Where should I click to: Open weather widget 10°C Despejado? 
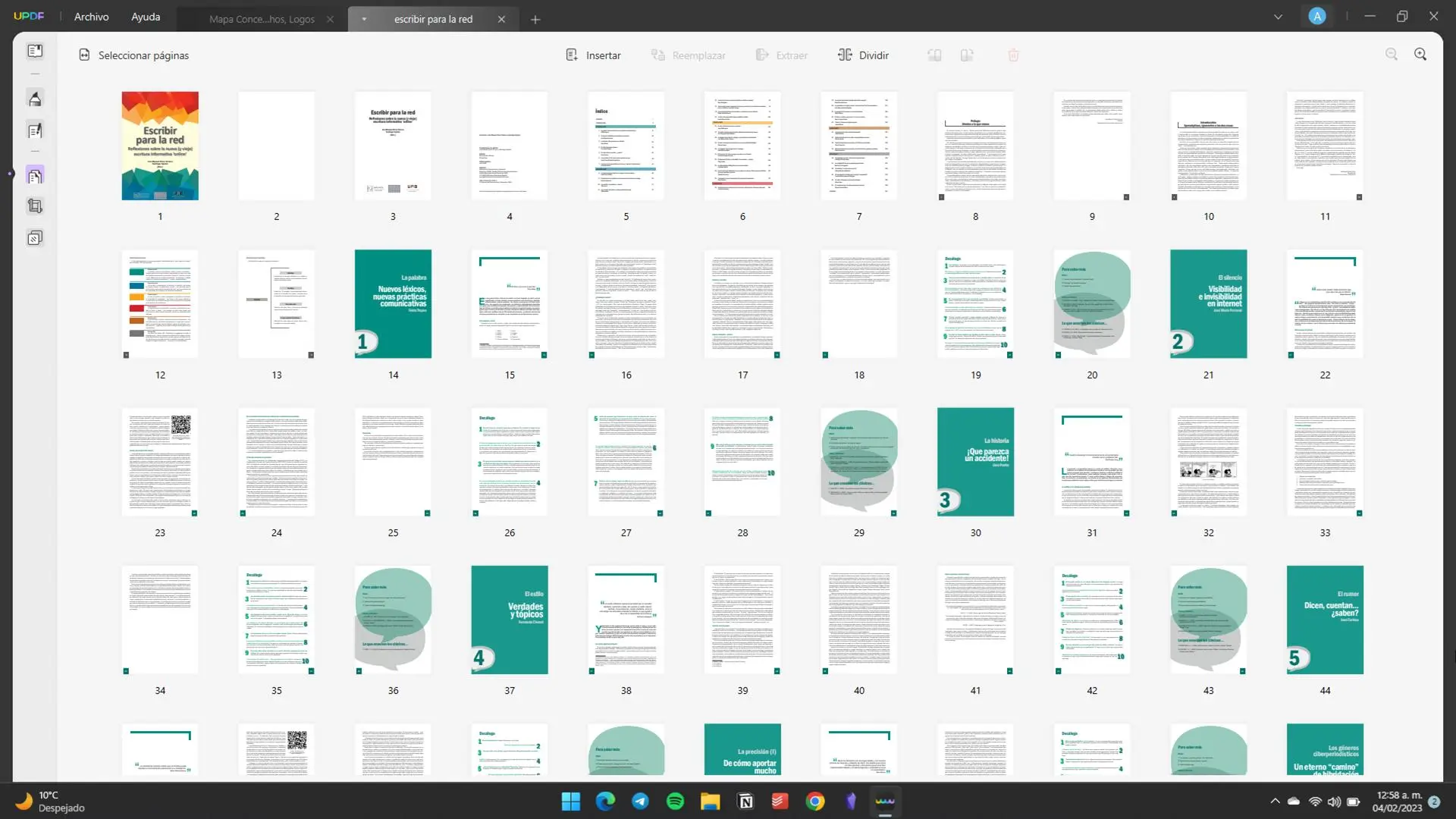50,801
